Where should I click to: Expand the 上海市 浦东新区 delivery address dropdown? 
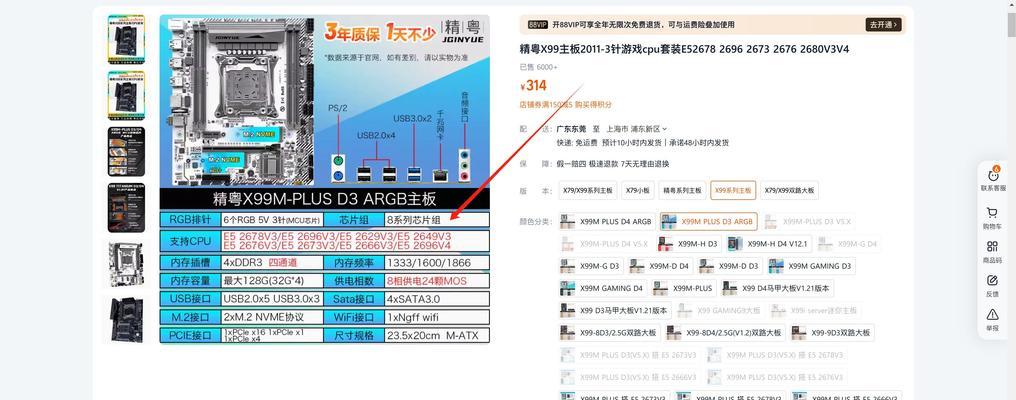[x=638, y=129]
